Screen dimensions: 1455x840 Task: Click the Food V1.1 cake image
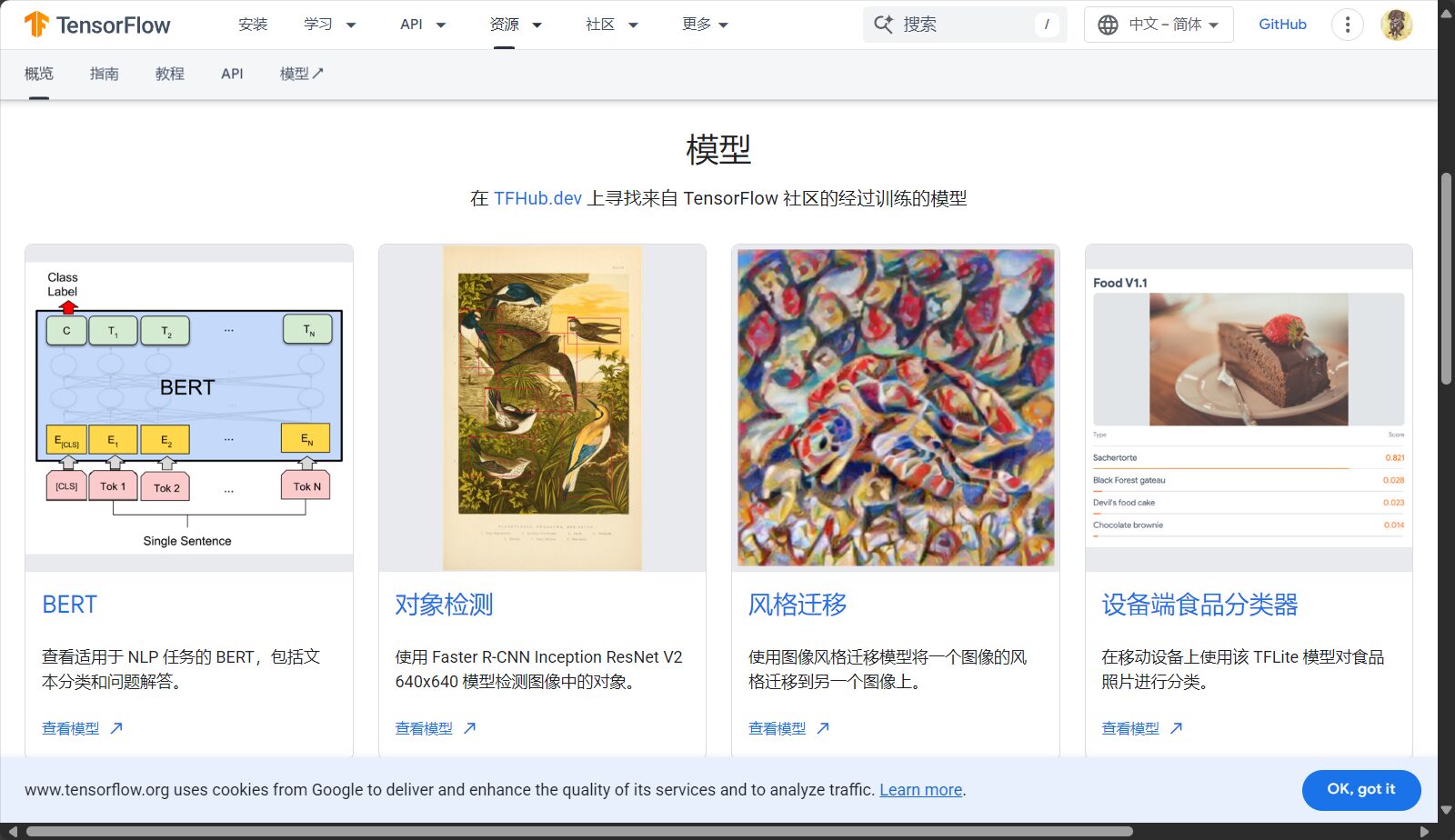point(1249,408)
